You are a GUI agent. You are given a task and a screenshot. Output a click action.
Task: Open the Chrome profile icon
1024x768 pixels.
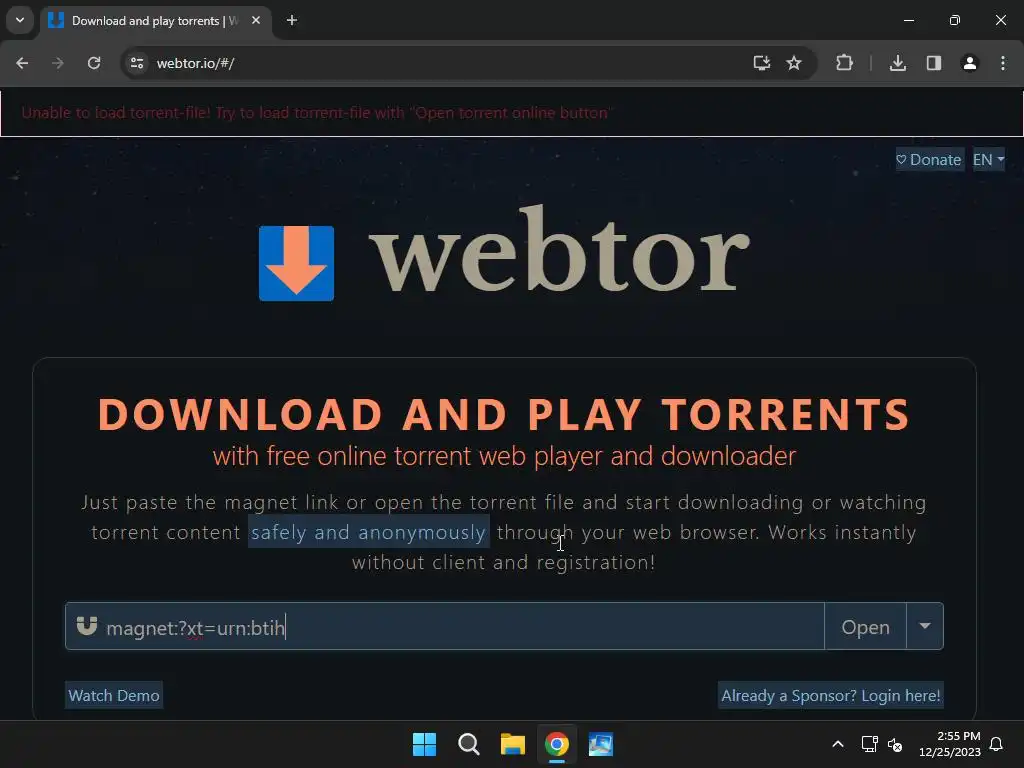pyautogui.click(x=970, y=63)
